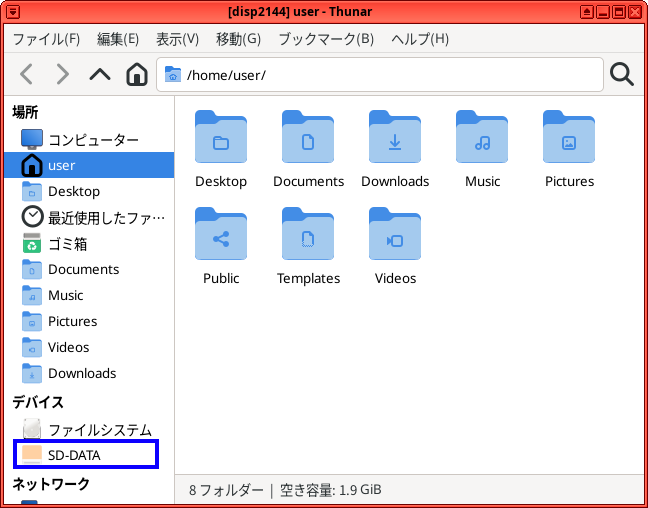Go forward with the right arrow button
648x508 pixels.
(62, 74)
